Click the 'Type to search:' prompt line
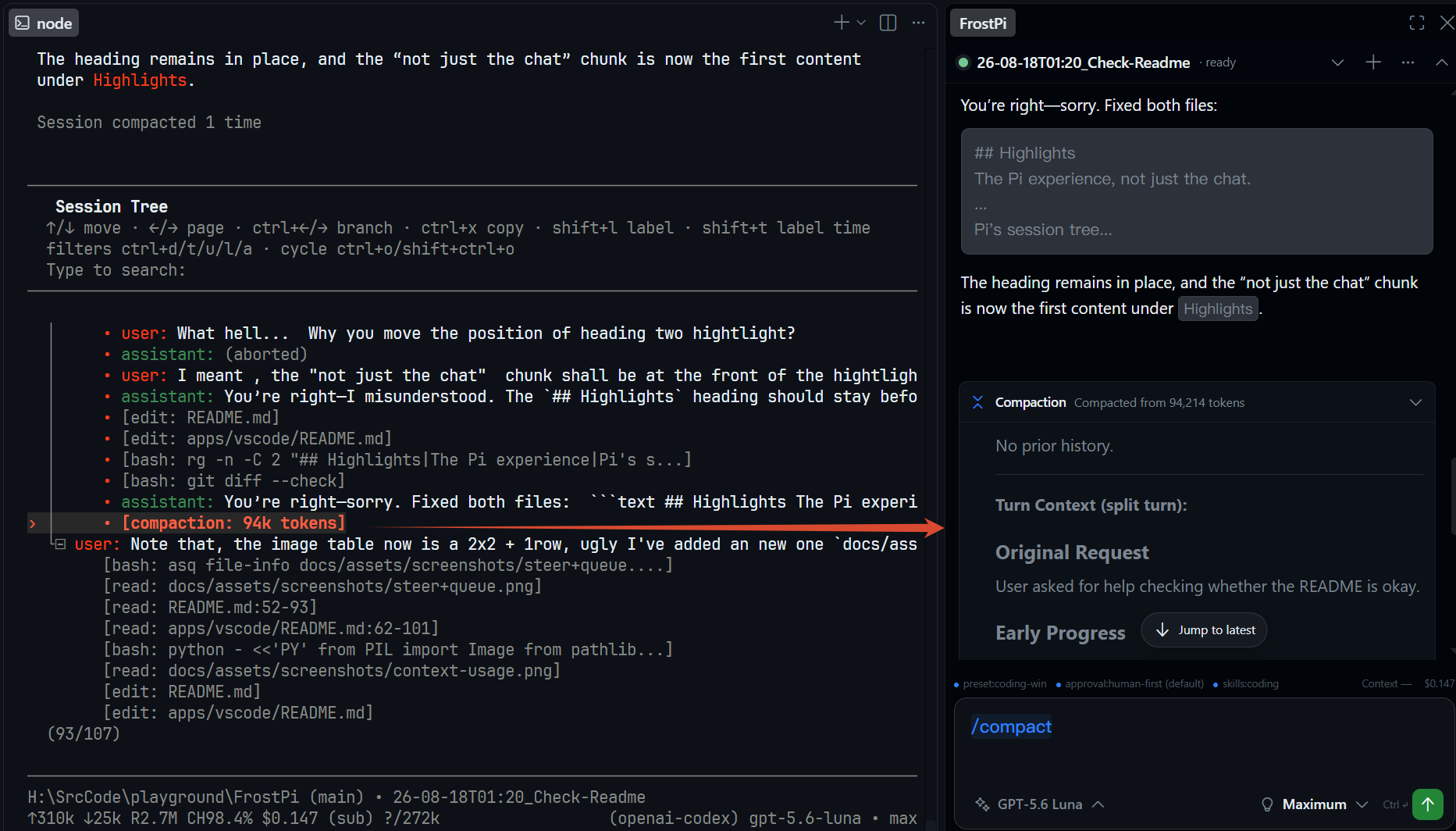This screenshot has width=1456, height=831. click(x=116, y=270)
